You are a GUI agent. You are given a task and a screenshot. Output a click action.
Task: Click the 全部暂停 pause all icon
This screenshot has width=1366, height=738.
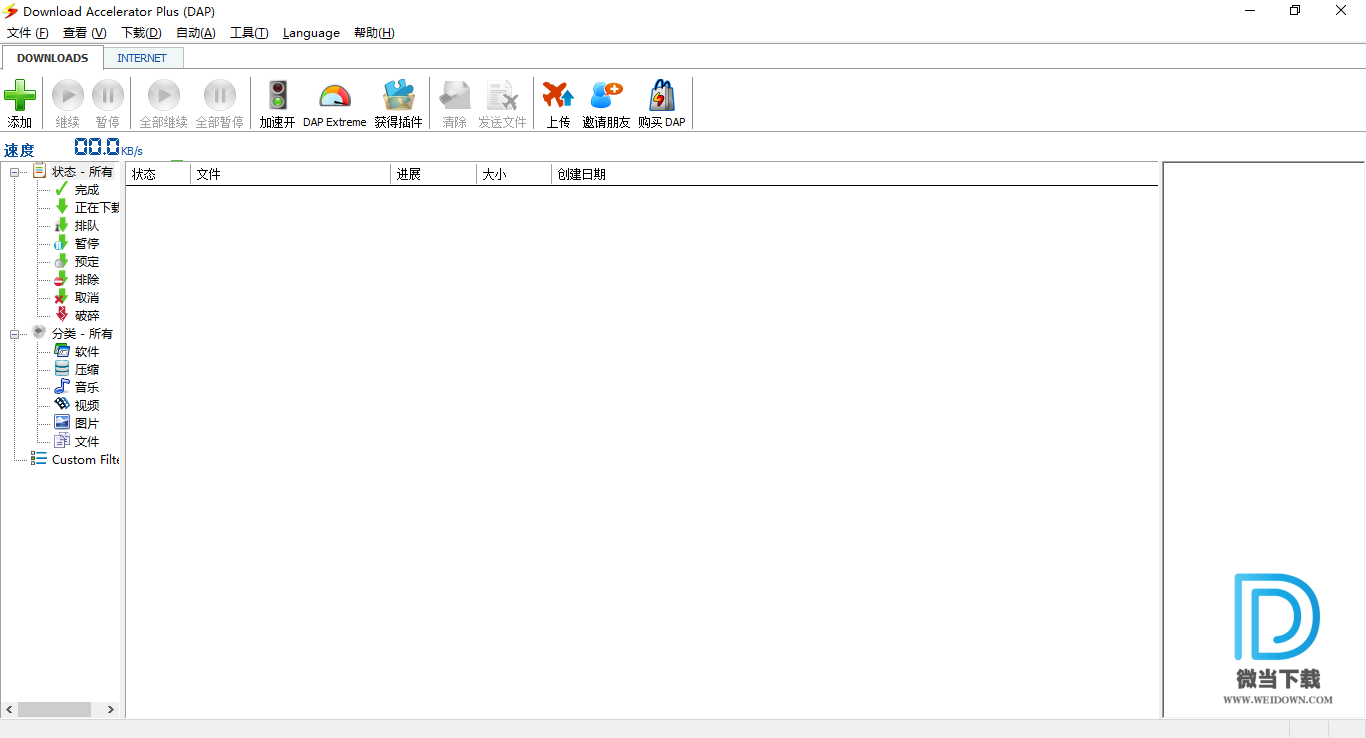click(x=220, y=96)
